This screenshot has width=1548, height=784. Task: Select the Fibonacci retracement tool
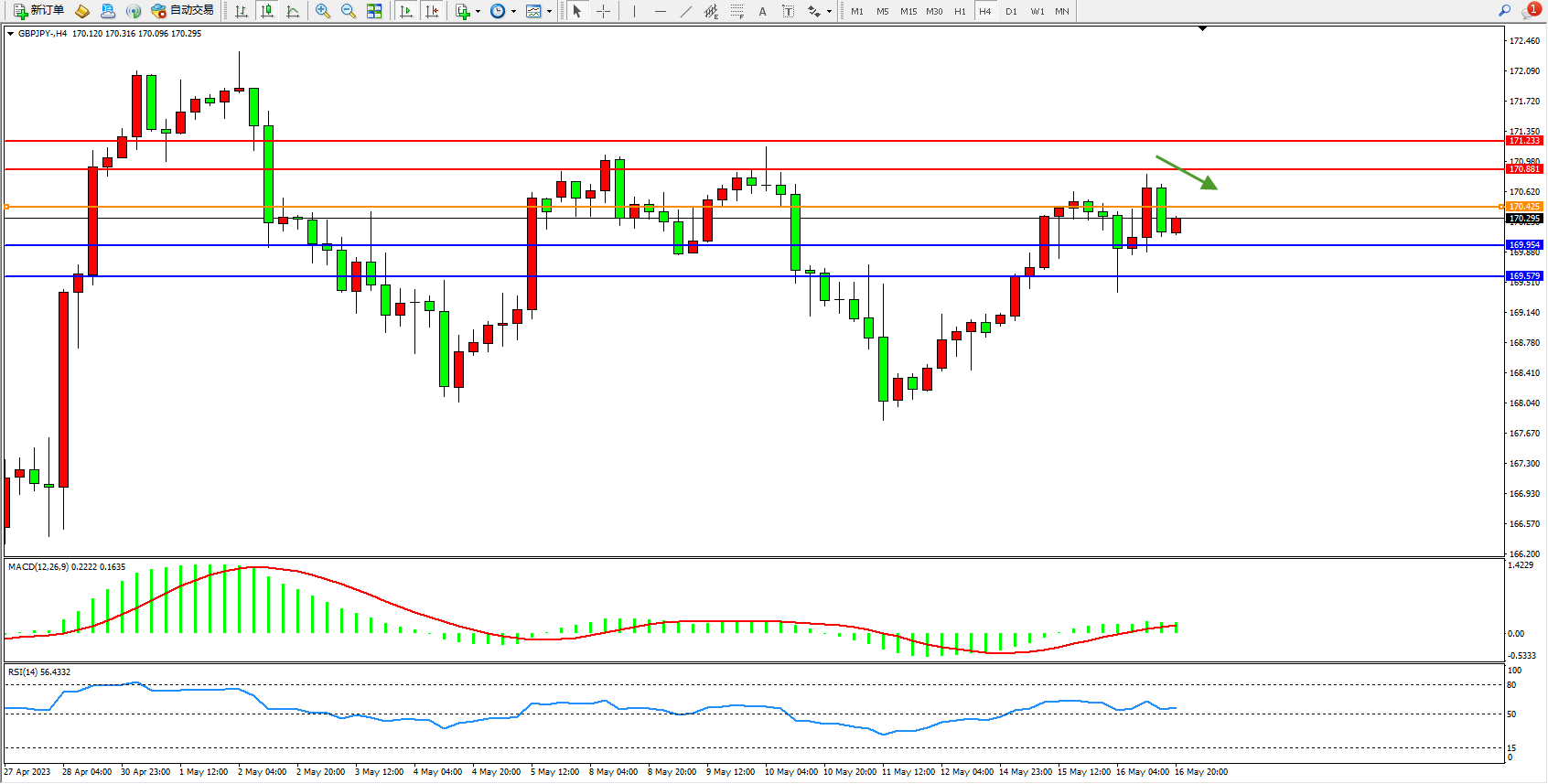[x=736, y=11]
